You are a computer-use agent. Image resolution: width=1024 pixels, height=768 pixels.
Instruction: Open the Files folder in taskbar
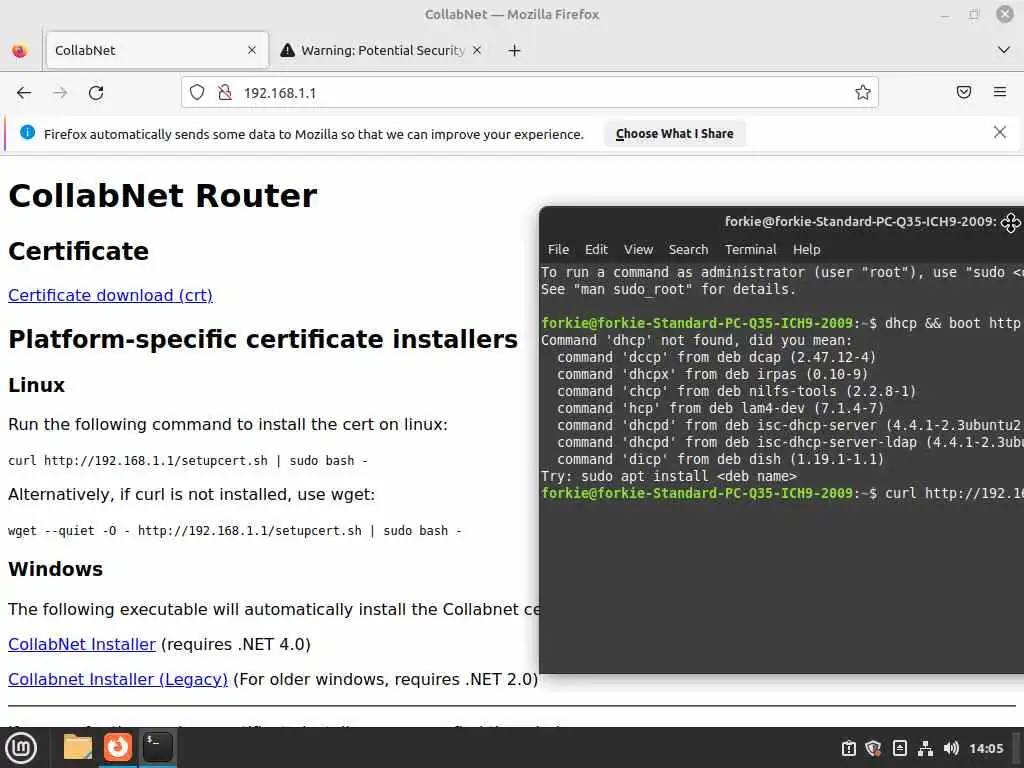pyautogui.click(x=78, y=747)
